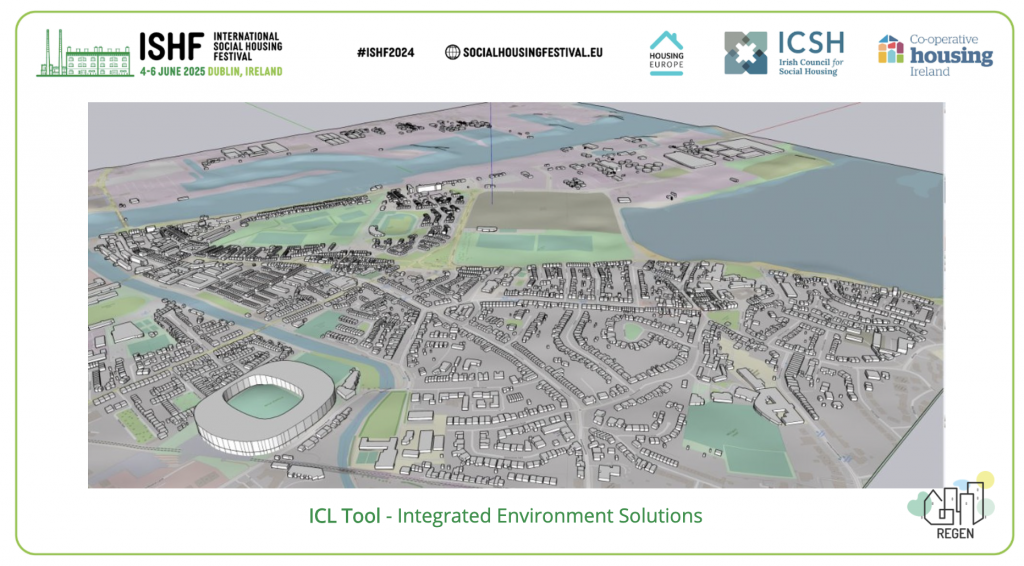Click the Co-operative Housing Ireland logo
The image size is (1024, 566).
[x=935, y=55]
